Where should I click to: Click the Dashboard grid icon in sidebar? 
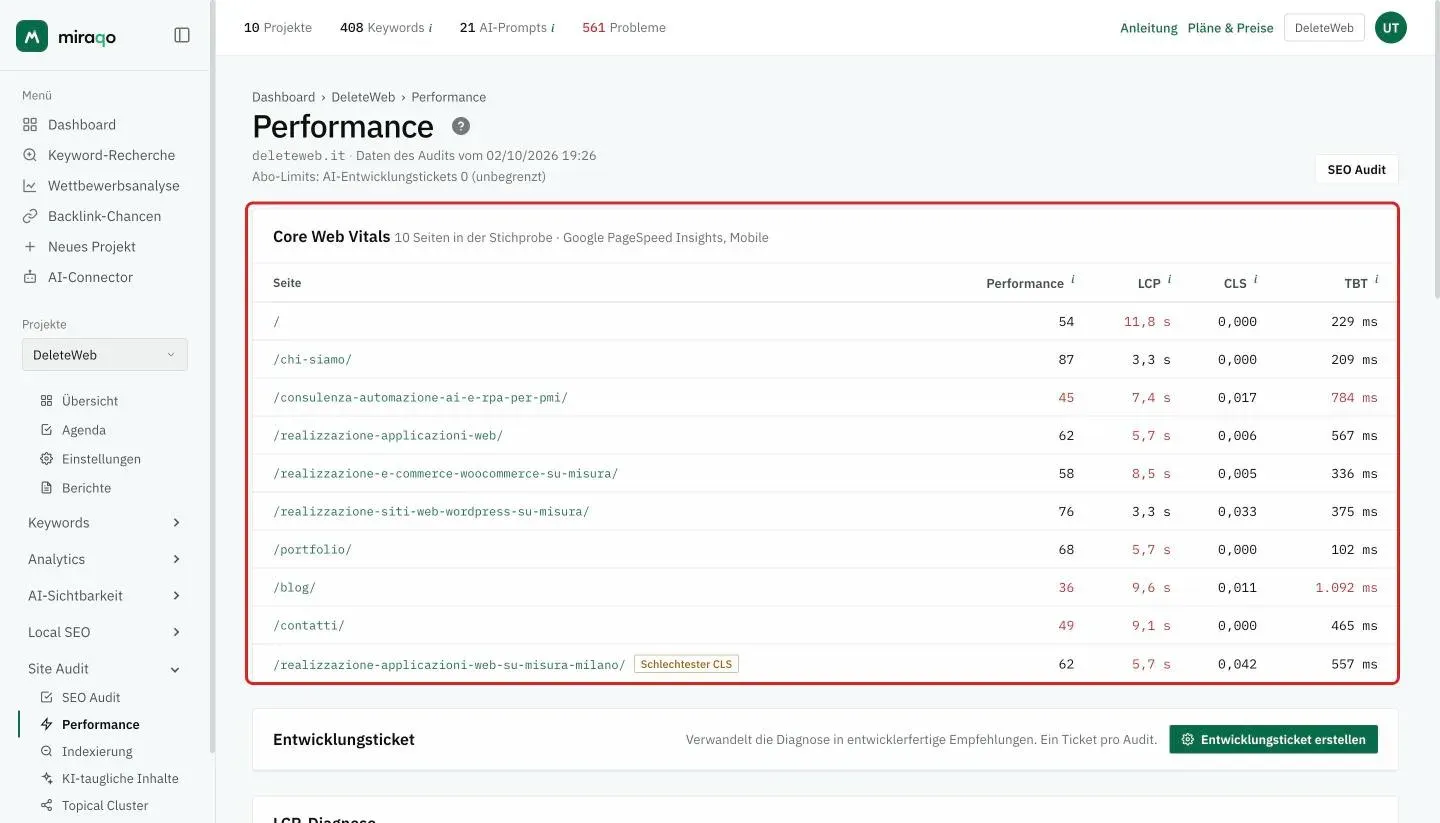[29, 125]
